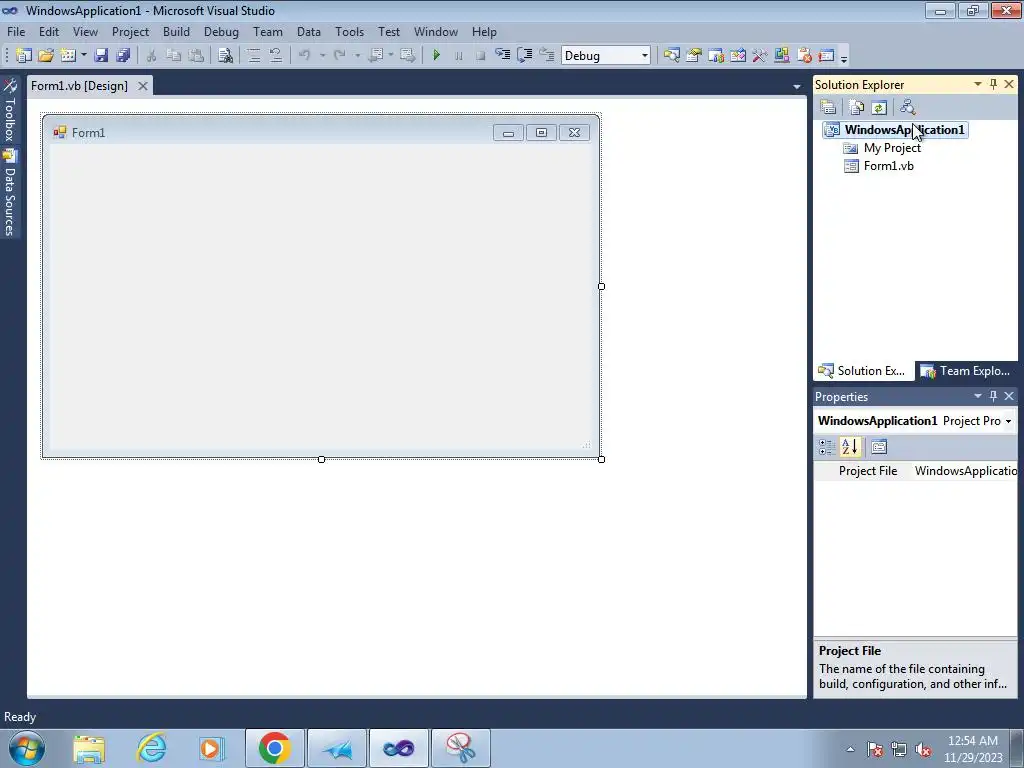Open the Properties object selector dropdown
The image size is (1024, 768).
pyautogui.click(x=1008, y=421)
